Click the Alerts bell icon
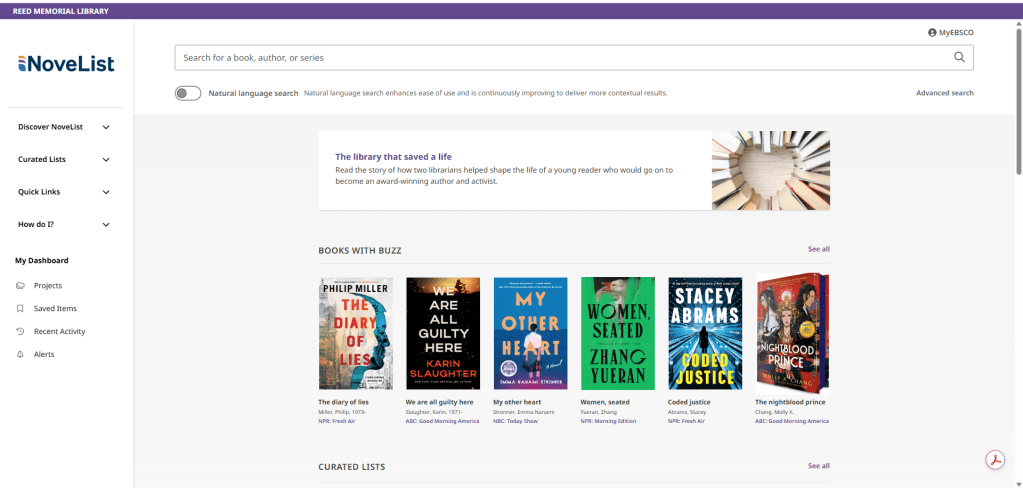The height and width of the screenshot is (488, 1023). pos(21,354)
